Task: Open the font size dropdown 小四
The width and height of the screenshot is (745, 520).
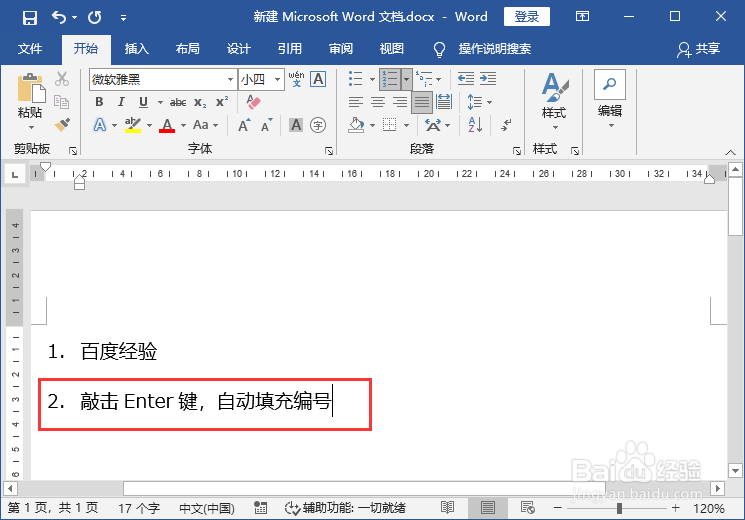Action: (277, 79)
